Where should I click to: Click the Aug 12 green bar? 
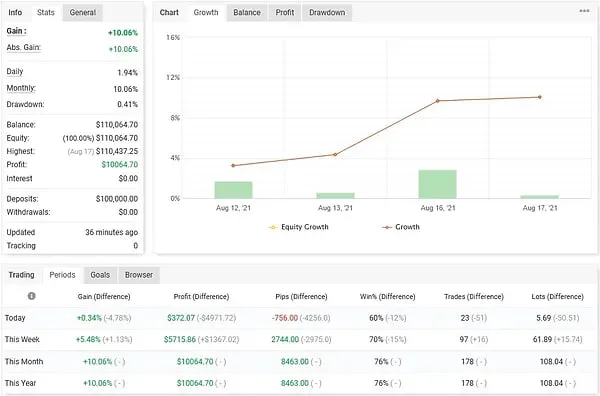pyautogui.click(x=233, y=190)
